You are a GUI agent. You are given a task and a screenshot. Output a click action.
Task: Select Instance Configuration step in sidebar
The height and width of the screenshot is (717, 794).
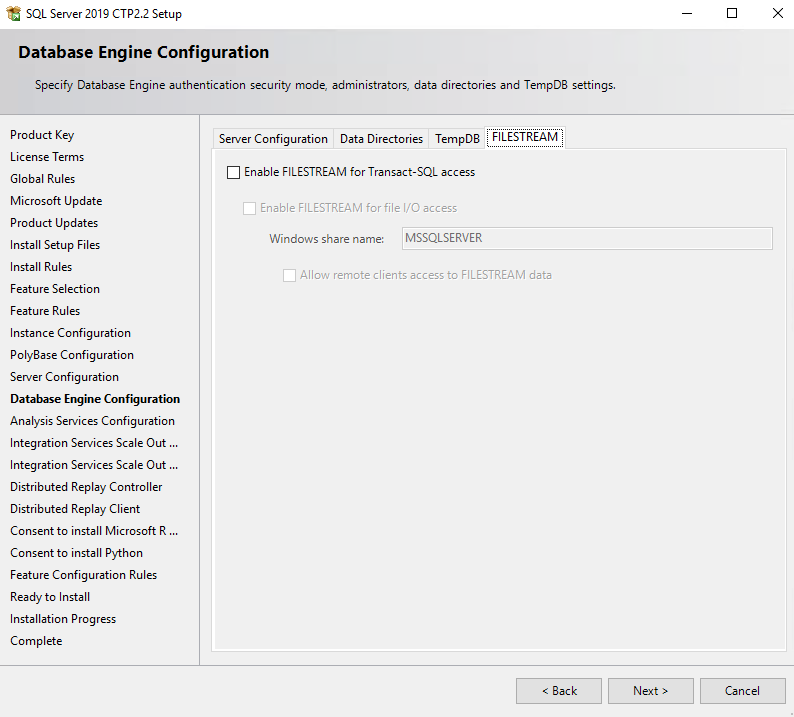(x=70, y=333)
